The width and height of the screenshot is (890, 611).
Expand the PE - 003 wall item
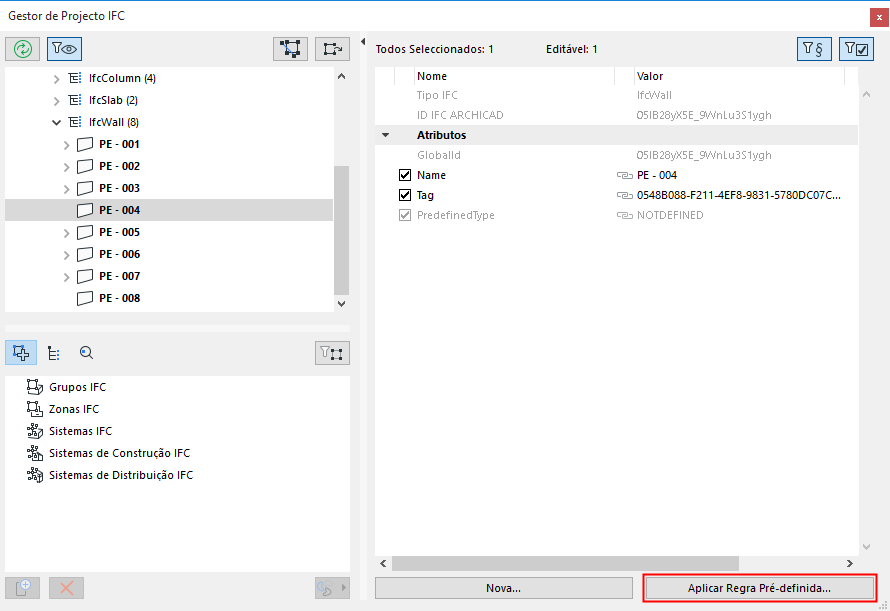pos(66,189)
